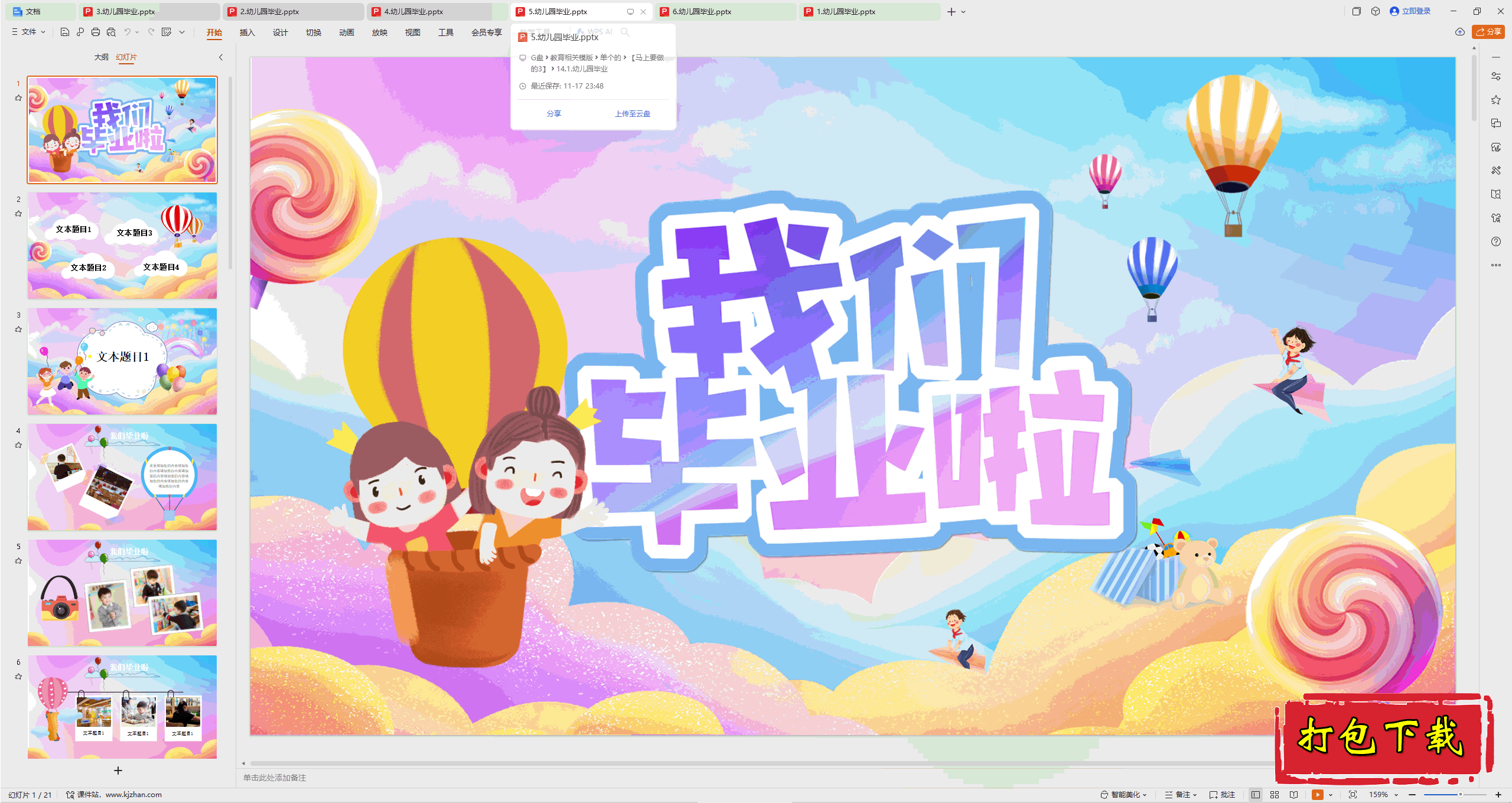The width and height of the screenshot is (1512, 803).
Task: Click the slide transition icon in right sidebar
Action: tap(1496, 123)
